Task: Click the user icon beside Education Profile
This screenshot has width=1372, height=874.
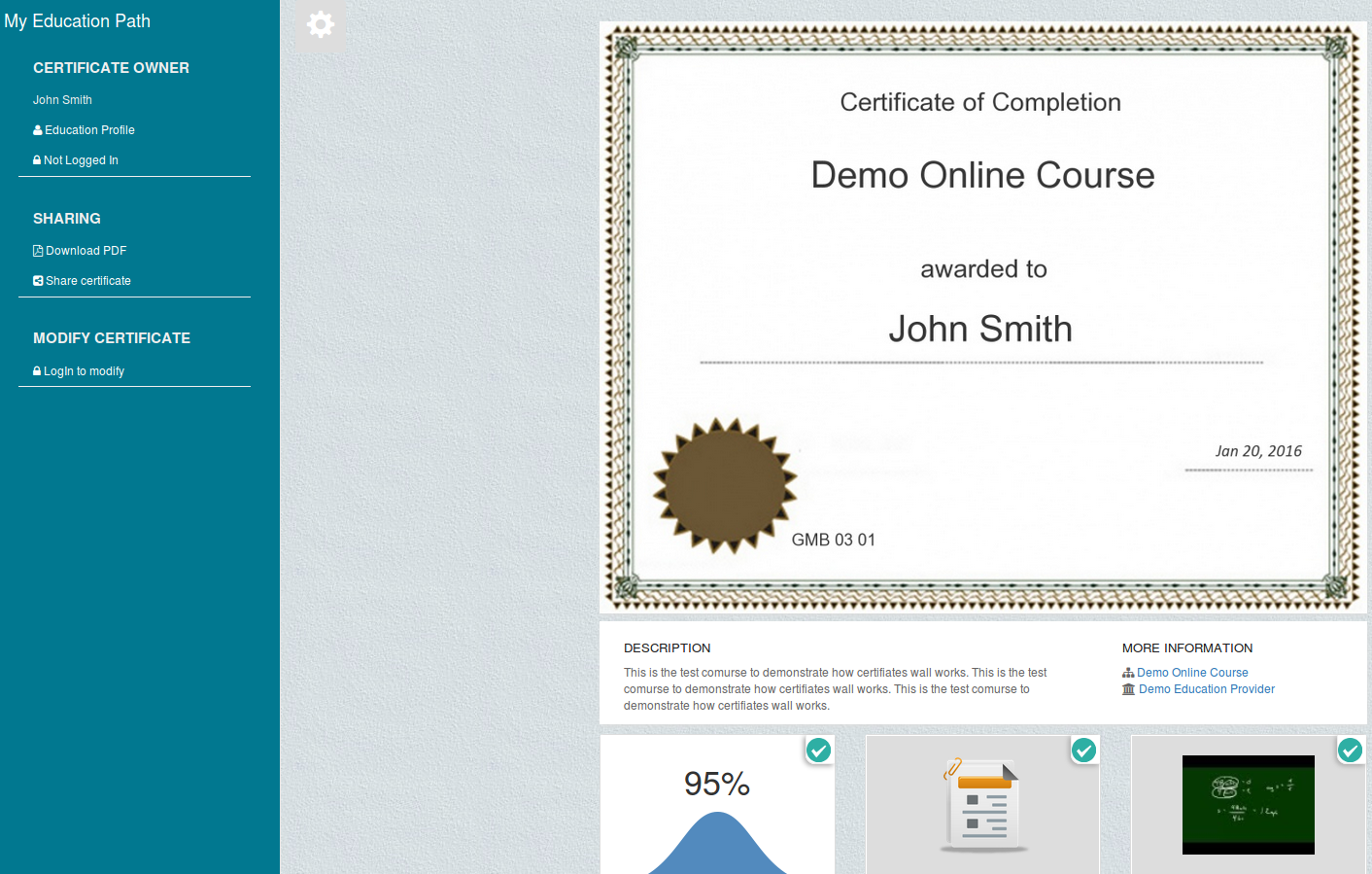Action: click(38, 130)
